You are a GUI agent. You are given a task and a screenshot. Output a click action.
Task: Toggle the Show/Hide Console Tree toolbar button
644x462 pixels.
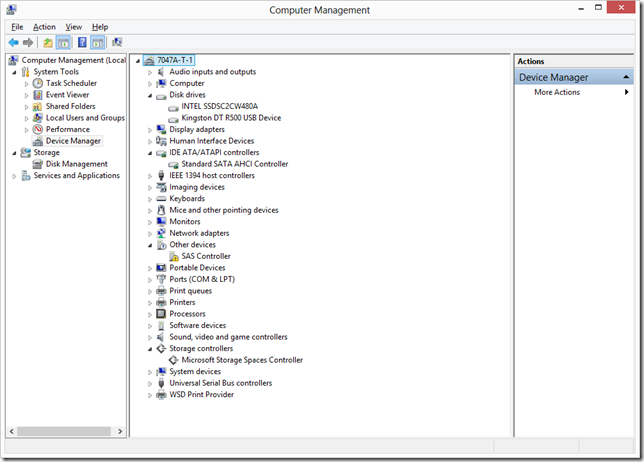point(63,42)
